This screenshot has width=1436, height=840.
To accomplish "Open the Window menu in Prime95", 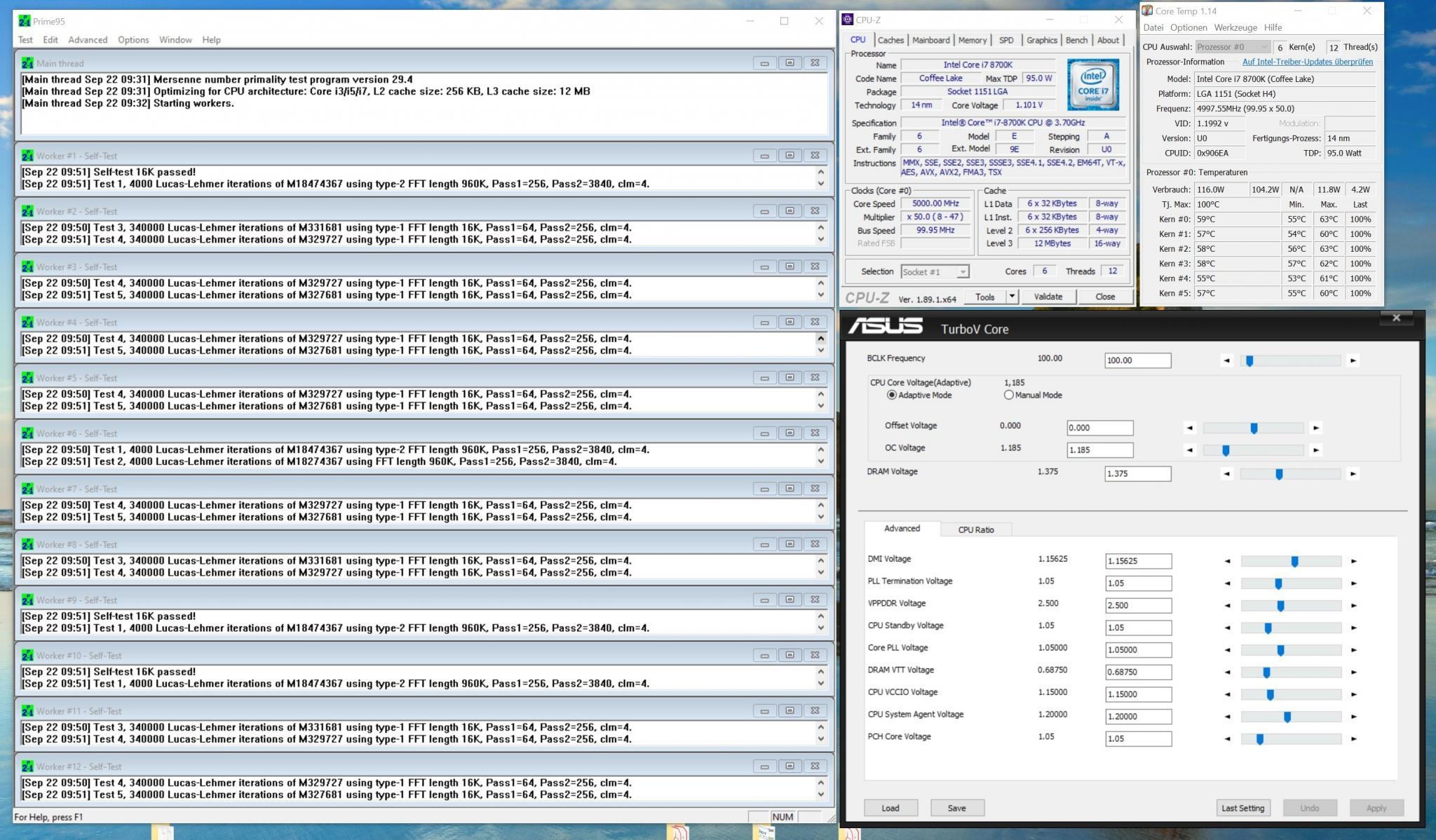I will pos(175,40).
